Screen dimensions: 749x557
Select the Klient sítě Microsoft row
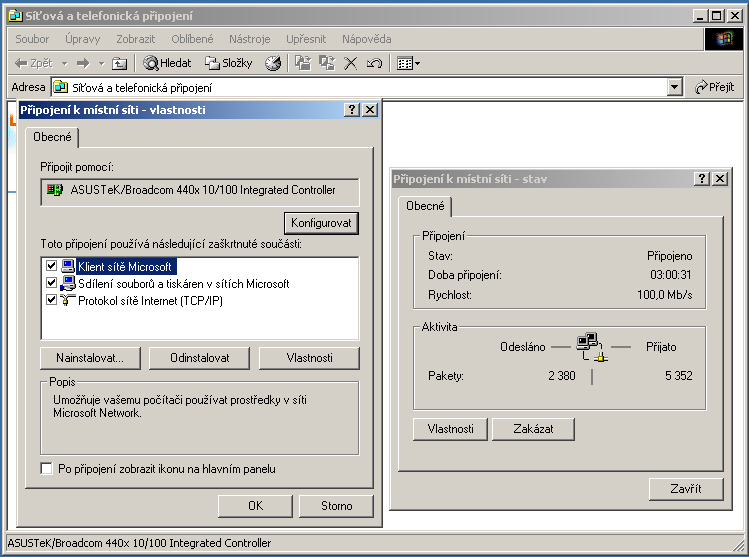pyautogui.click(x=124, y=267)
